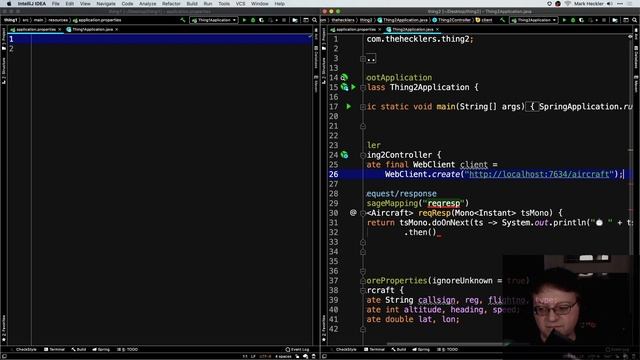
Task: Open the Navigate menu
Action: tap(106, 4)
